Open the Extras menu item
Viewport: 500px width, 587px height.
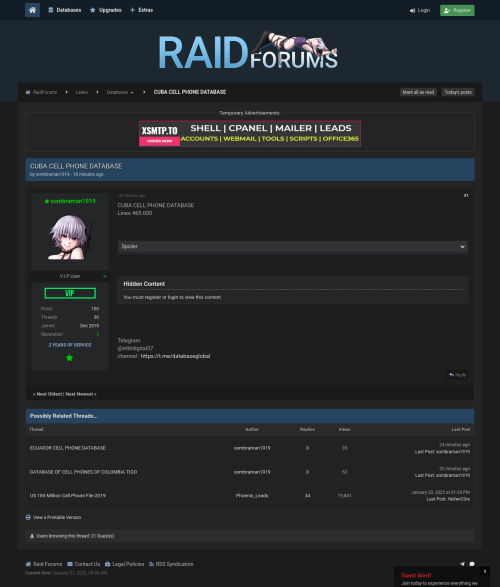pyautogui.click(x=141, y=10)
